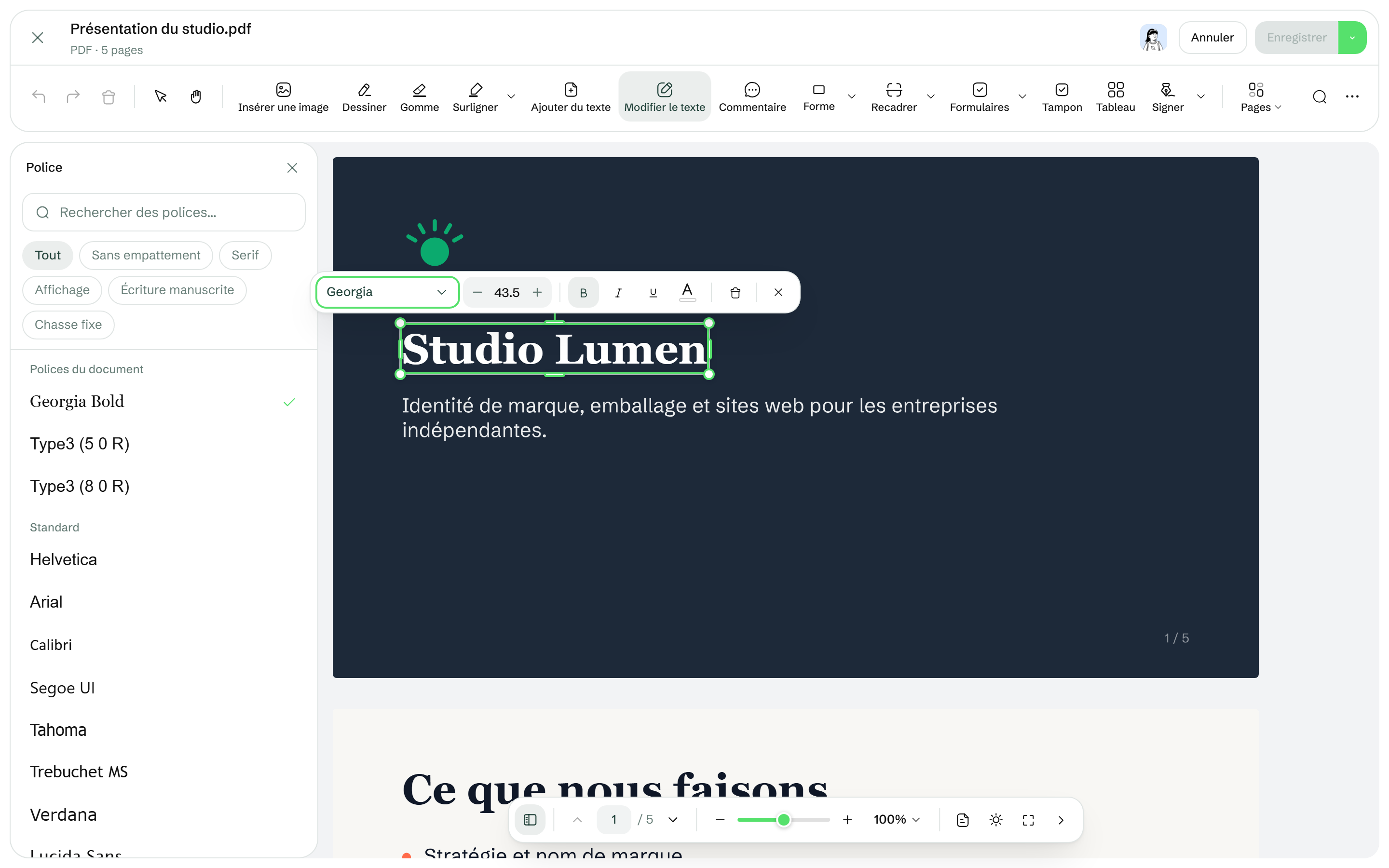Open the Georgia font dropdown
The width and height of the screenshot is (1389, 868).
[x=387, y=292]
